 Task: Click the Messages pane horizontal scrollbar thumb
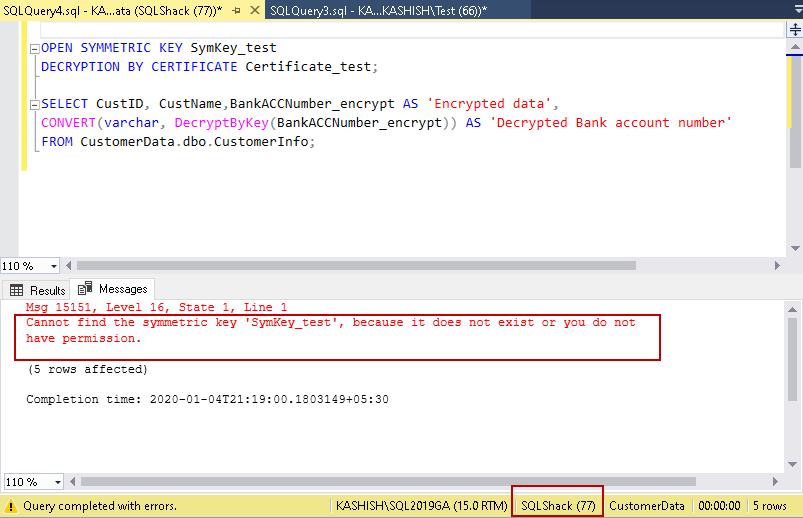point(388,482)
